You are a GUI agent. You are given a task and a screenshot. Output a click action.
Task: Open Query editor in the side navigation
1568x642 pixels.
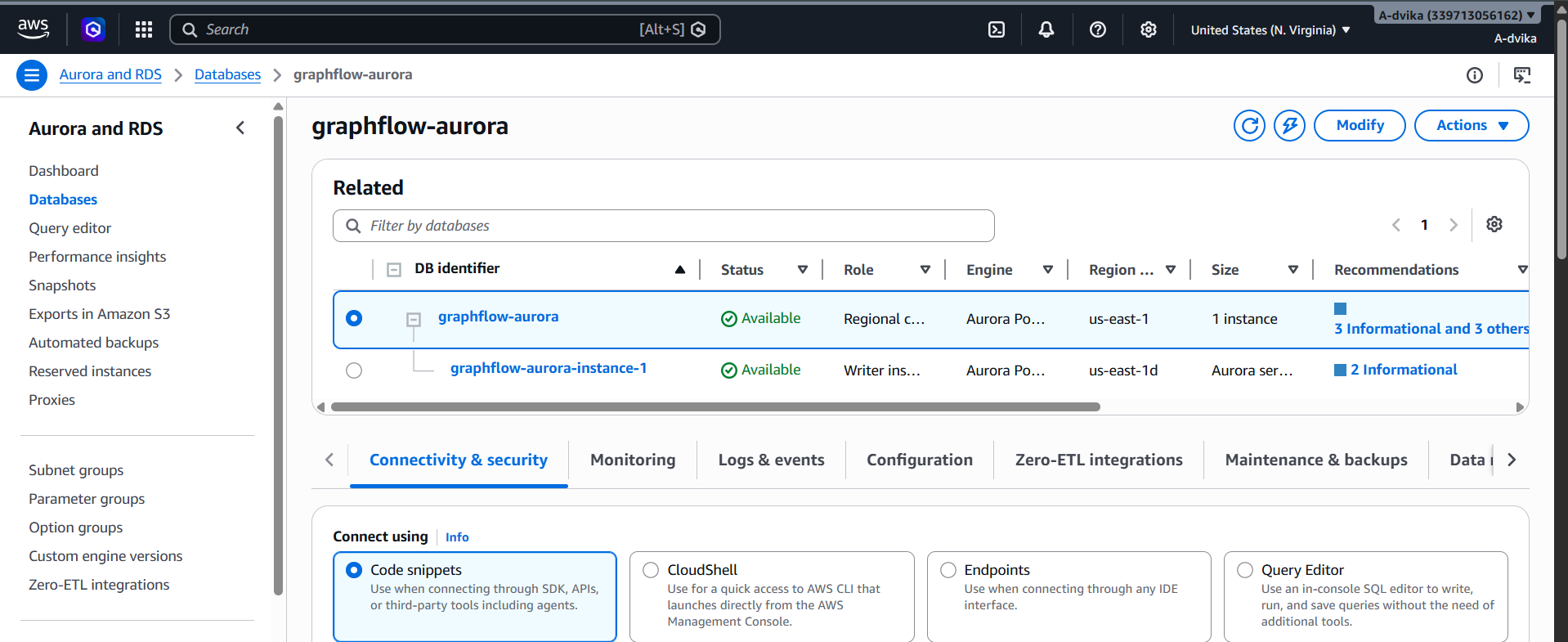click(x=70, y=228)
